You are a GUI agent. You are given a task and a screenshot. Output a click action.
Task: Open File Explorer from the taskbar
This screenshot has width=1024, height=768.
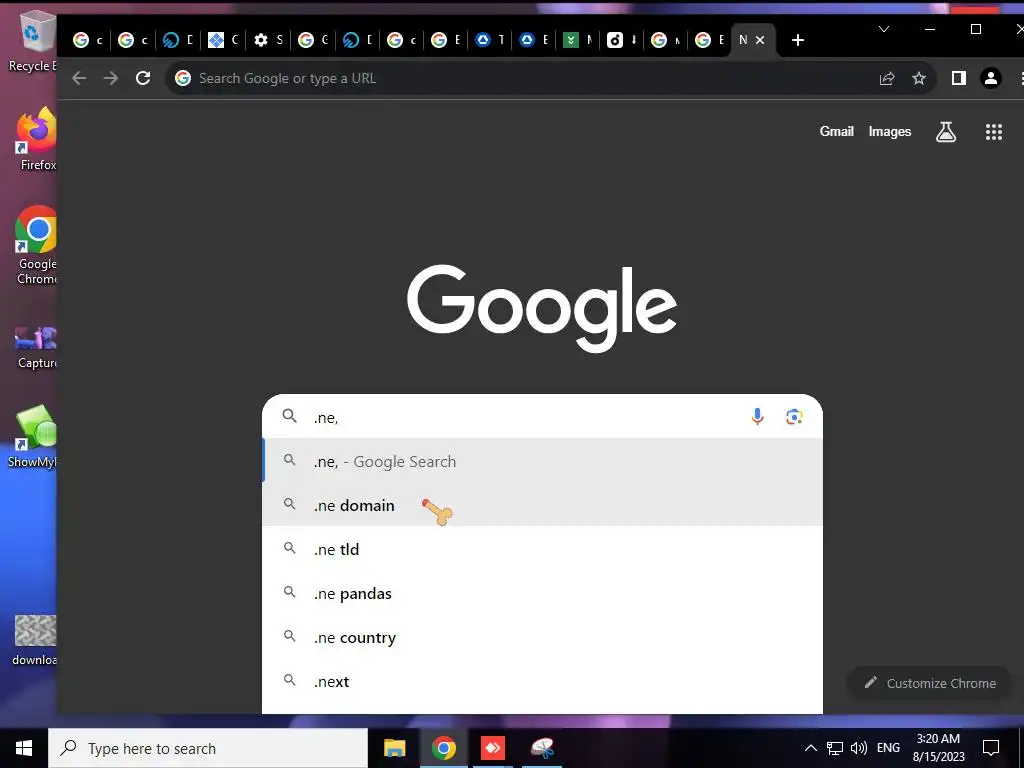point(394,748)
